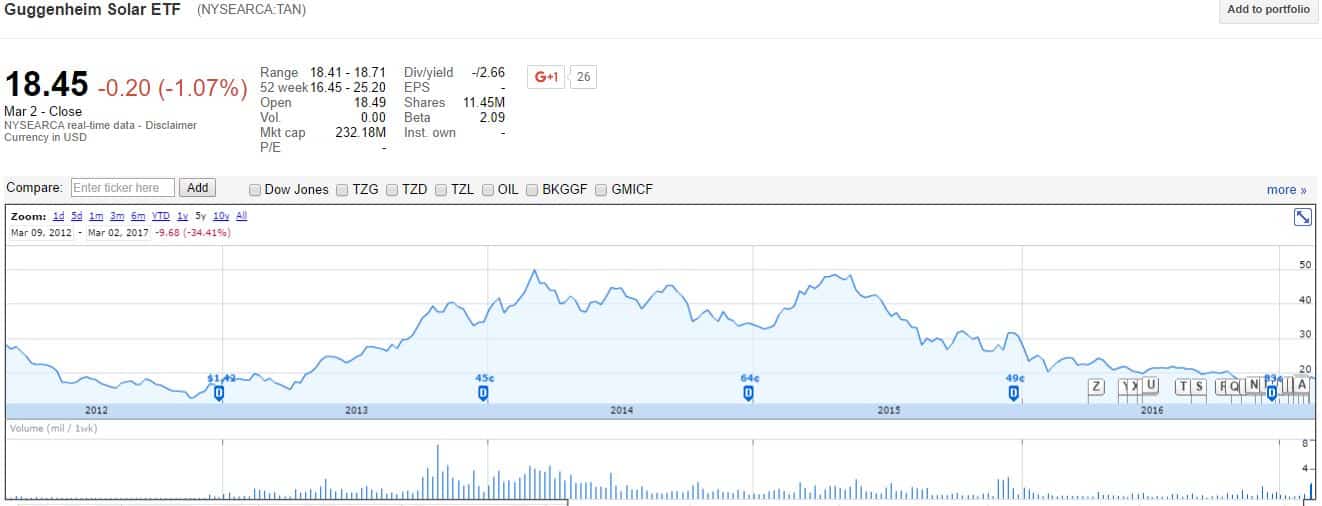The image size is (1322, 506).
Task: Click the G+1 count bubble 26
Action: (x=584, y=77)
